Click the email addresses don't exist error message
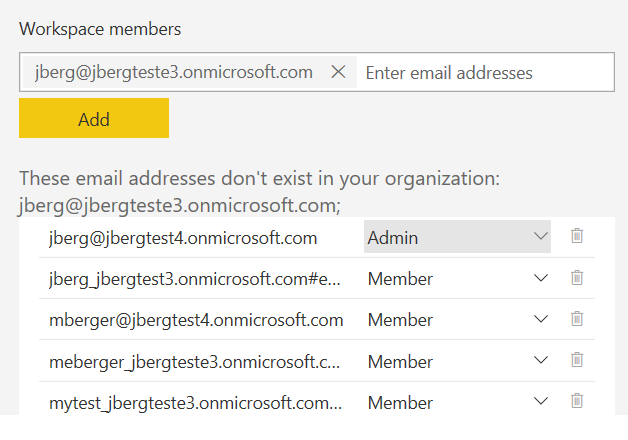 click(x=260, y=192)
